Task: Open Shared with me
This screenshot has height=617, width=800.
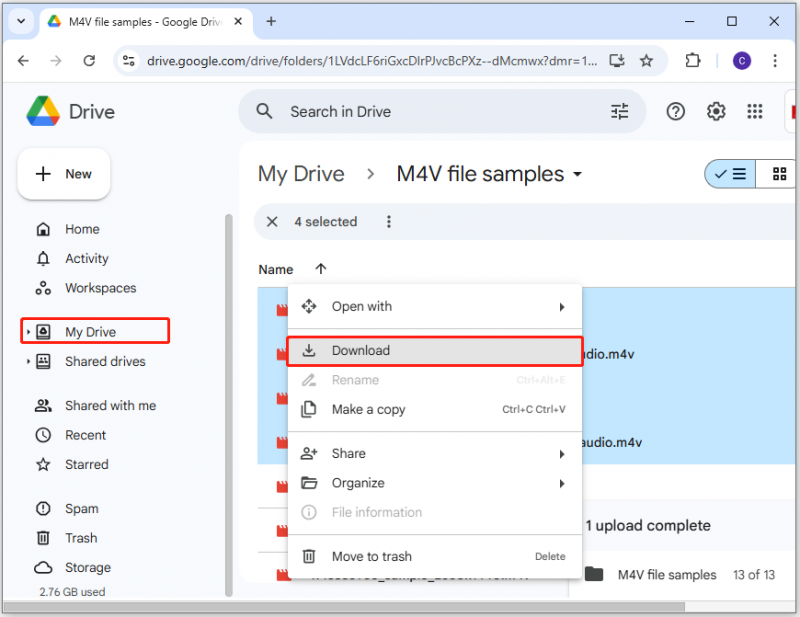Action: coord(110,406)
